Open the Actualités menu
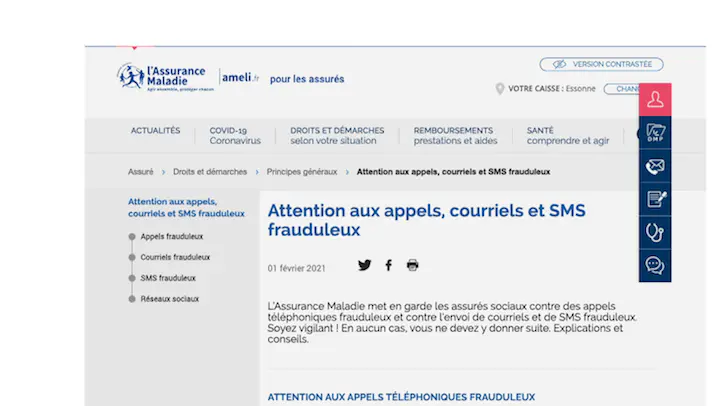This screenshot has width=720, height=406. pos(155,130)
